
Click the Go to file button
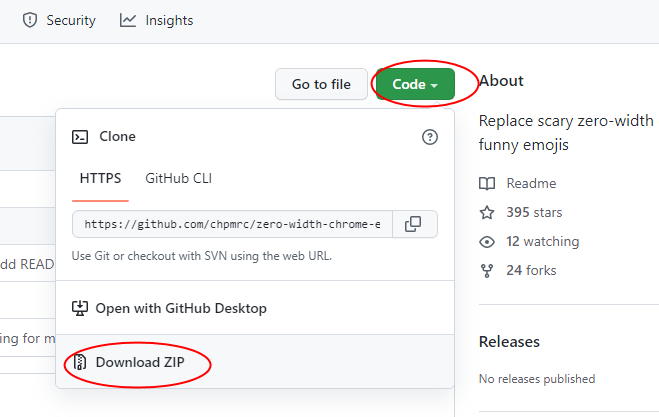[x=321, y=84]
